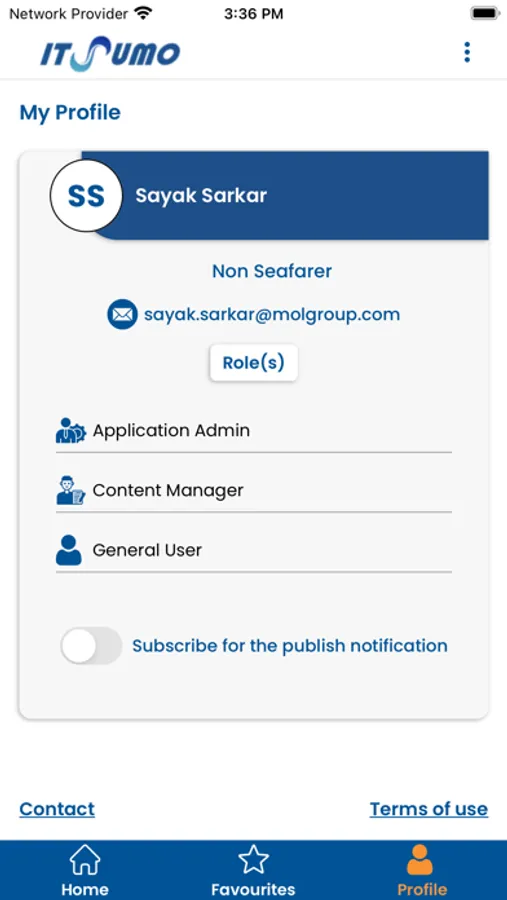Open the Terms of use link

pyautogui.click(x=429, y=809)
